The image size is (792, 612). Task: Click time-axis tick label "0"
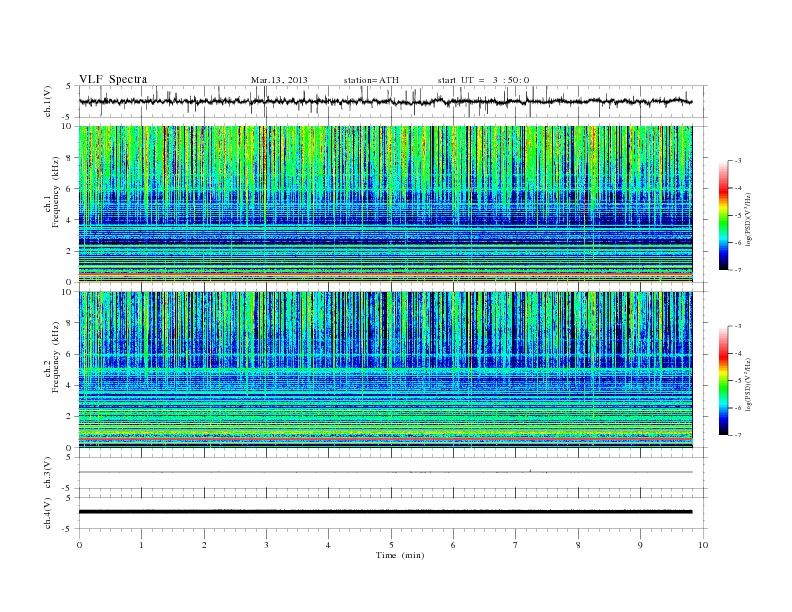(x=79, y=545)
